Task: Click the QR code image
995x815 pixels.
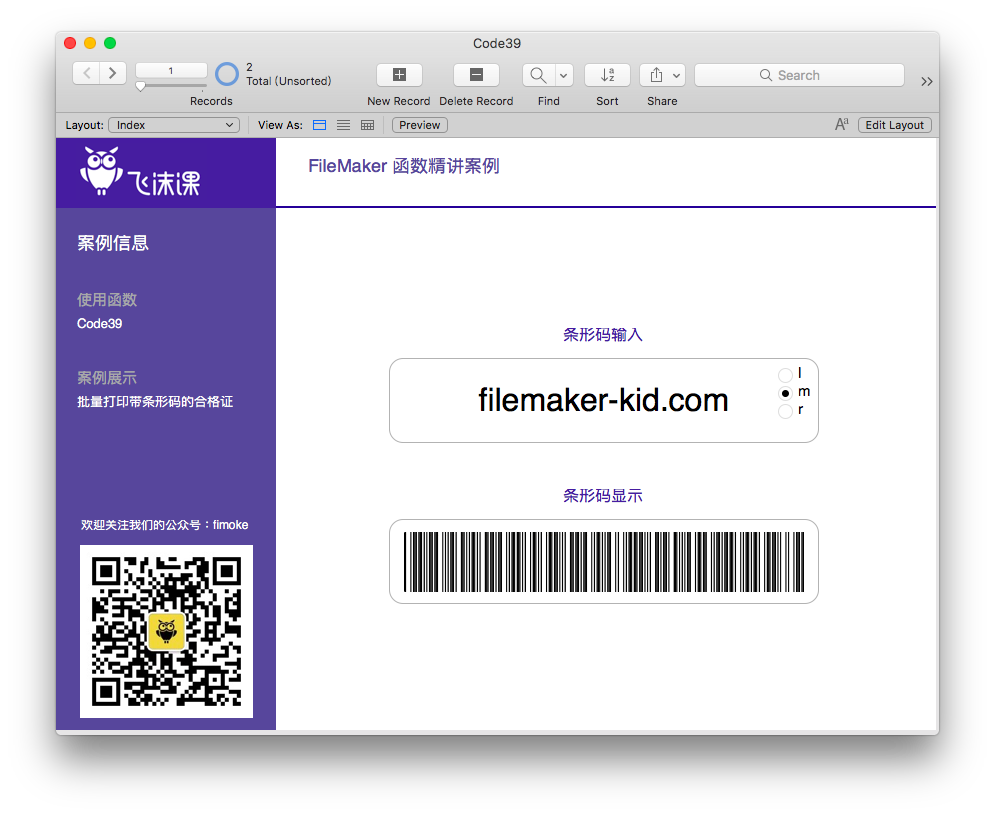Action: pos(166,632)
